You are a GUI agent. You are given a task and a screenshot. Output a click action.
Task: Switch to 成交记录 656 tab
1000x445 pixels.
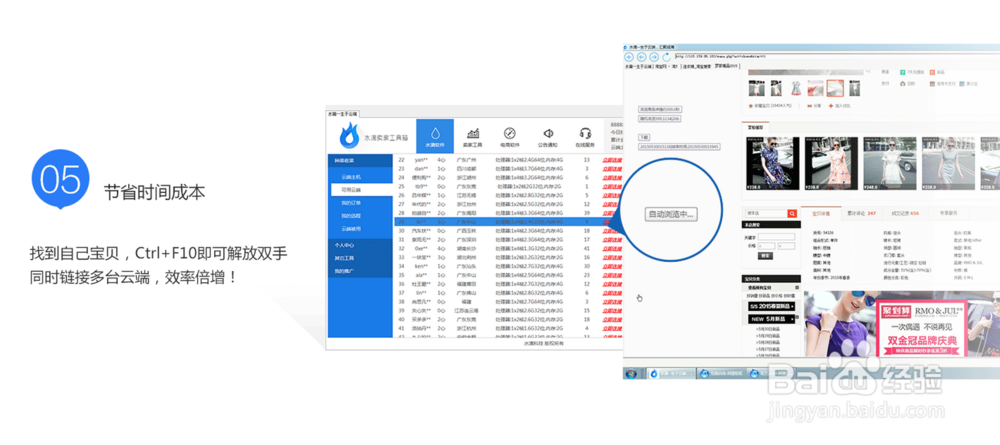904,213
